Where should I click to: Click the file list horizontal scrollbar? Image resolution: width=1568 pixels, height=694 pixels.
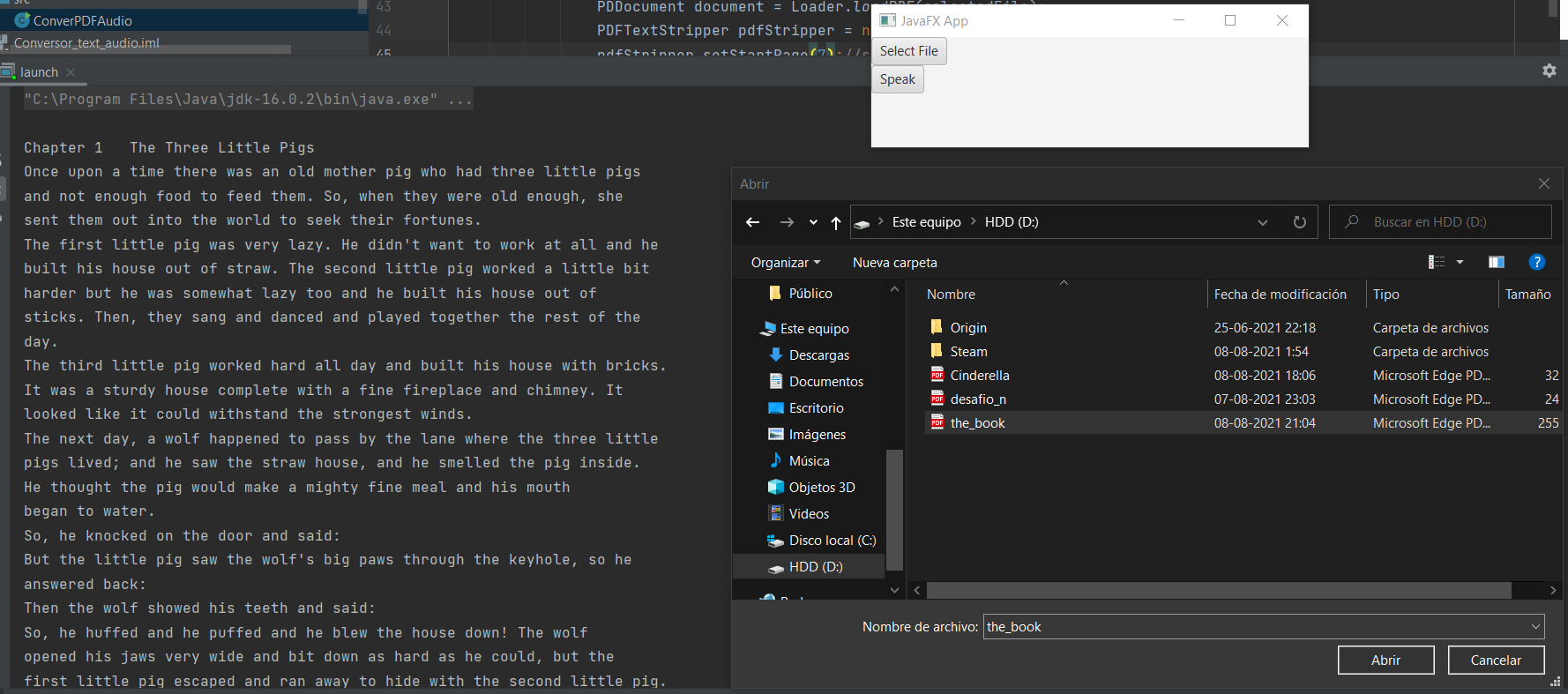[1219, 590]
